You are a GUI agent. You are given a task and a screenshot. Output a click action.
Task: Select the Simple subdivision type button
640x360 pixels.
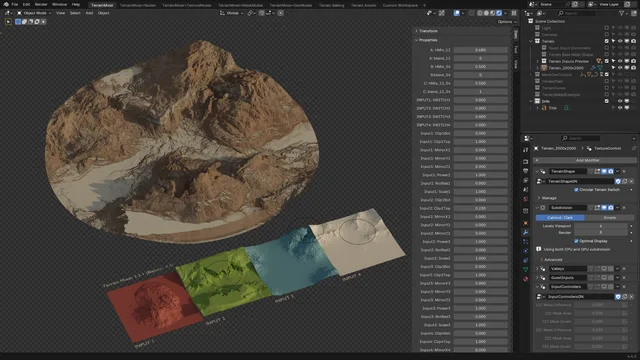609,218
